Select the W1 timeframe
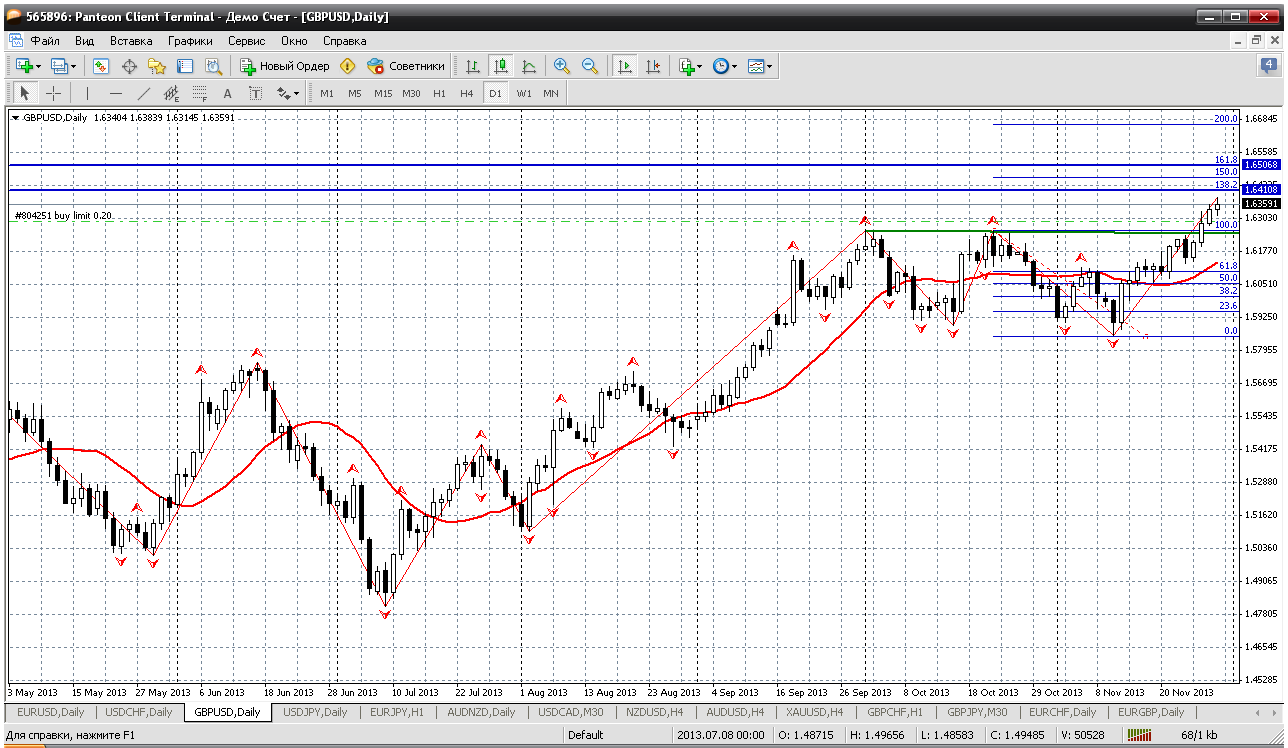Image resolution: width=1288 pixels, height=748 pixels. [523, 93]
